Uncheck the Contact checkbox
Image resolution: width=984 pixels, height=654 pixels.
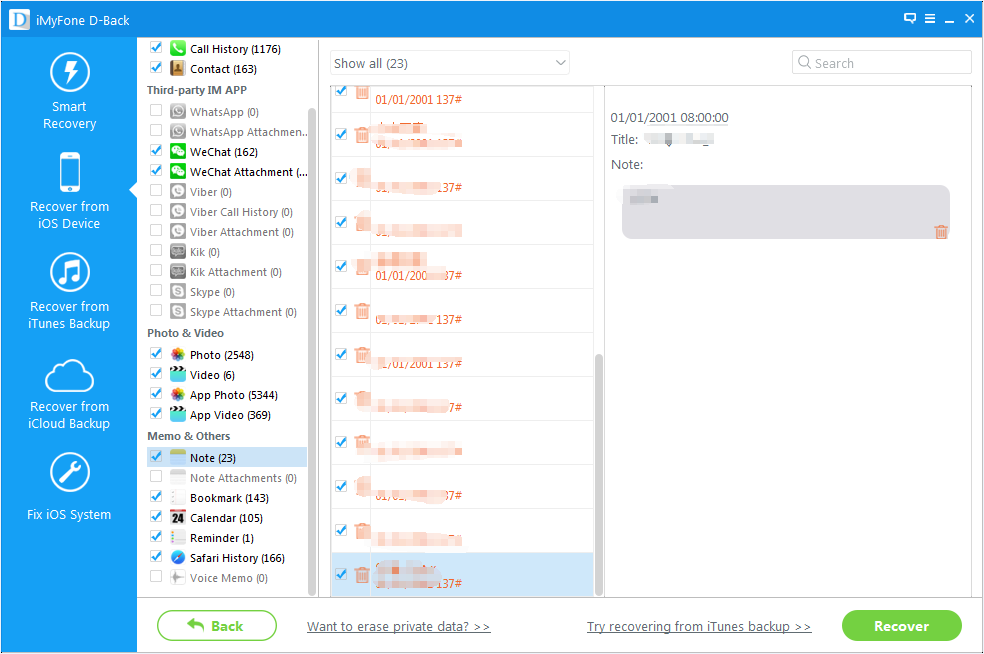[x=156, y=68]
